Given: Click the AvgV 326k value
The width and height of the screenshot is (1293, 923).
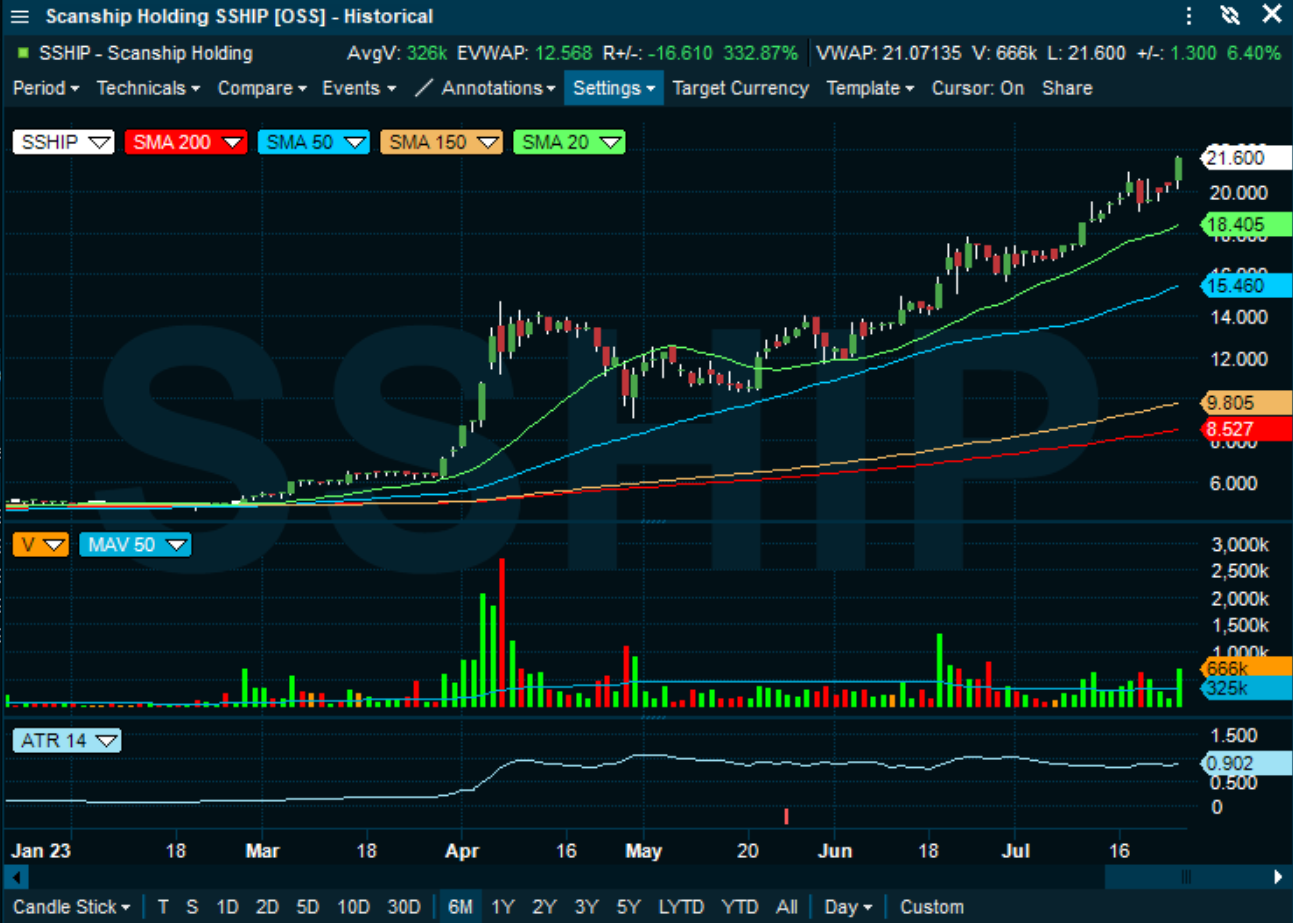Looking at the screenshot, I should (x=427, y=53).
